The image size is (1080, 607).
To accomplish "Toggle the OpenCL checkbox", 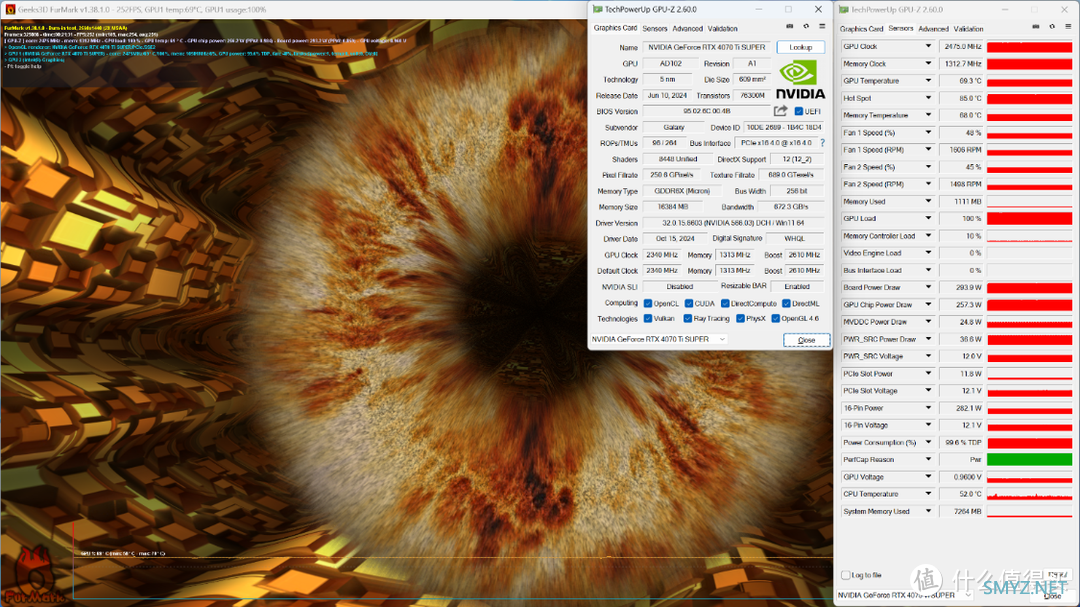I will pyautogui.click(x=647, y=303).
